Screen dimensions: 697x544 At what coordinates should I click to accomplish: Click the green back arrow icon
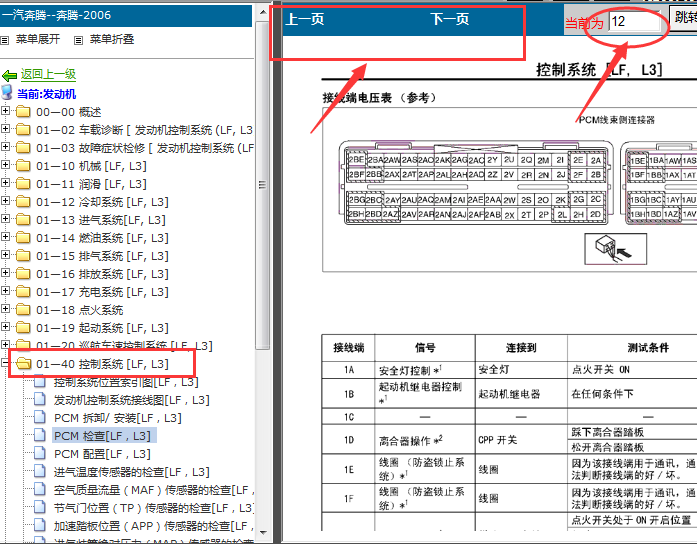[x=9, y=75]
